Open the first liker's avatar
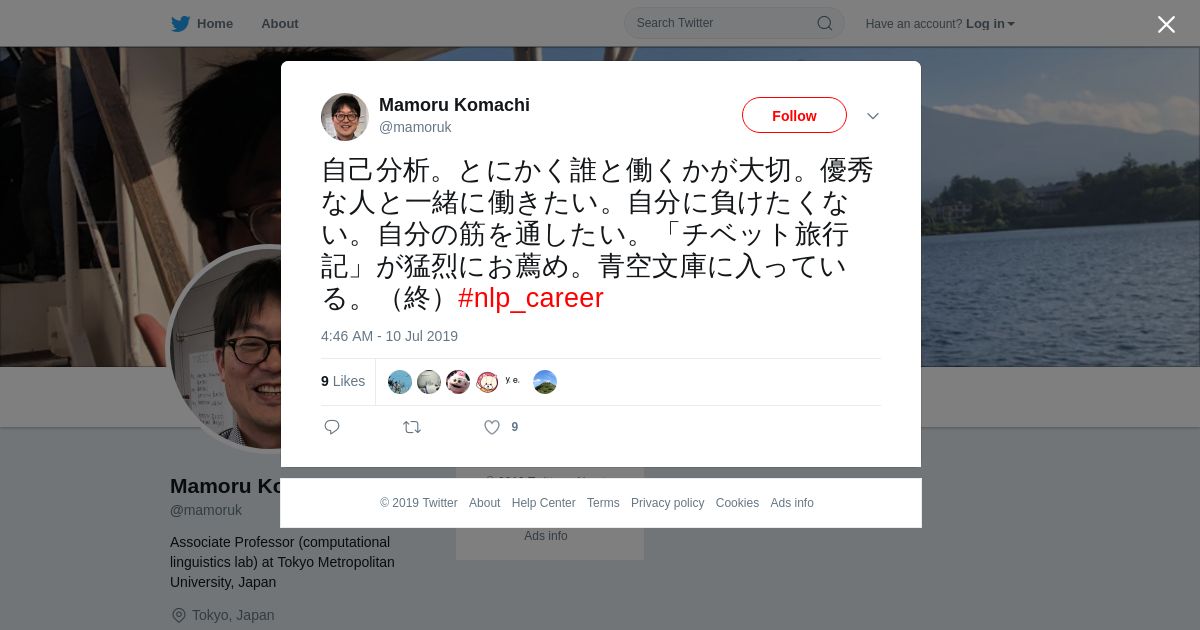The height and width of the screenshot is (630, 1200). click(x=400, y=382)
